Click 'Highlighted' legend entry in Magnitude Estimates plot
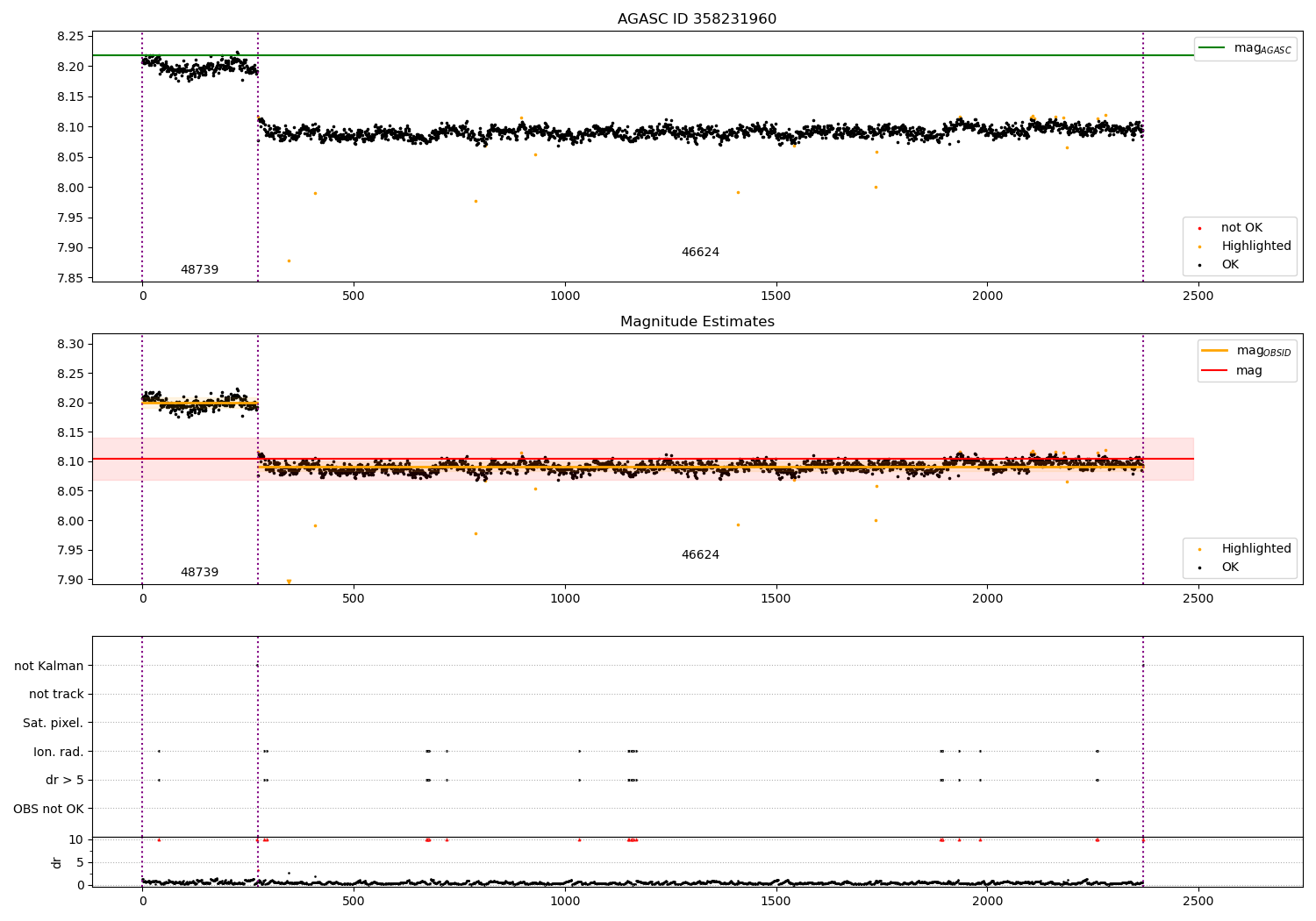Viewport: 1316px width, 921px height. (x=1256, y=549)
